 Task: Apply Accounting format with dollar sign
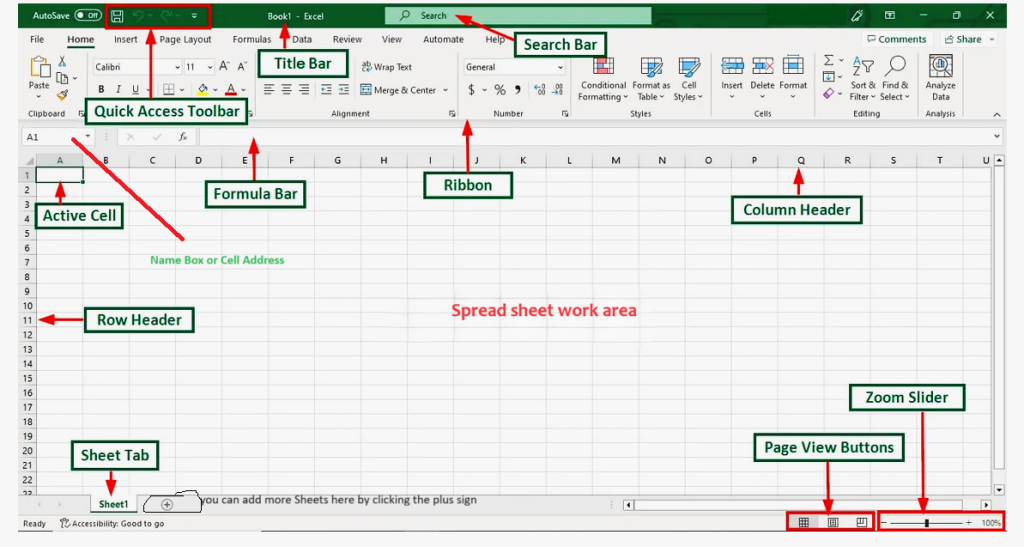tap(472, 89)
